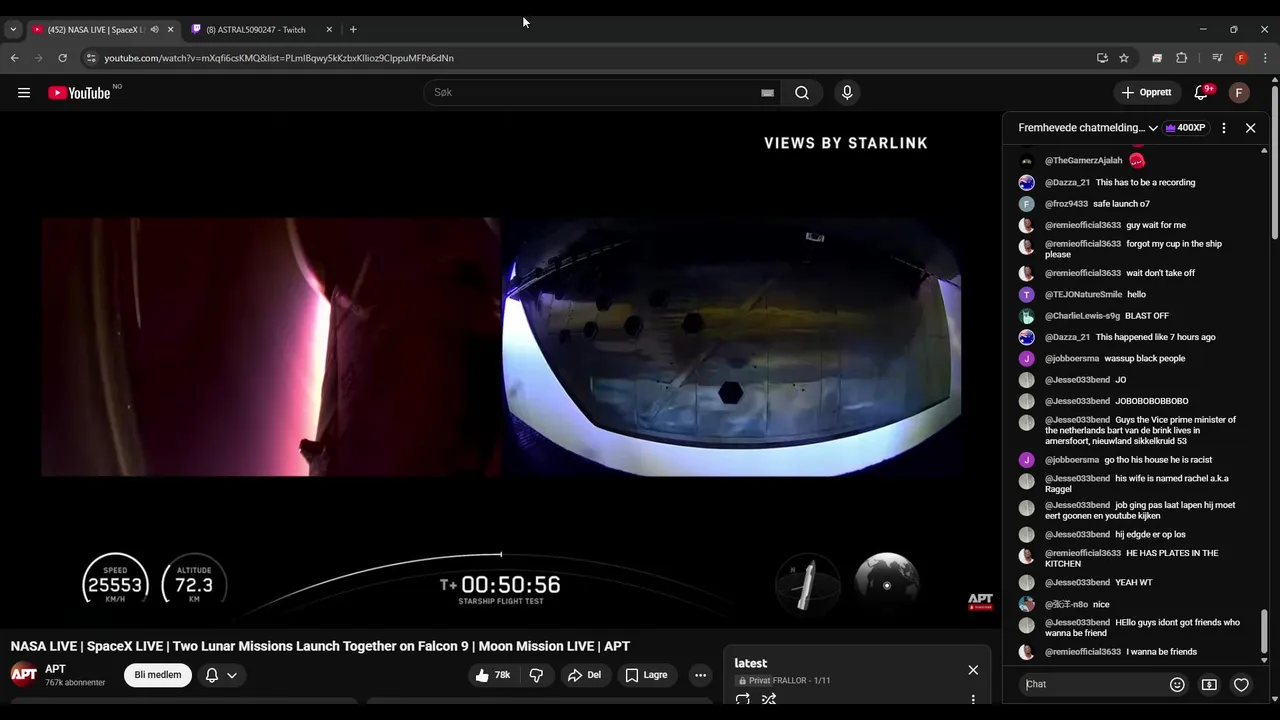Toggle playlist shuffle icon
This screenshot has height=720, width=1280.
pyautogui.click(x=769, y=699)
